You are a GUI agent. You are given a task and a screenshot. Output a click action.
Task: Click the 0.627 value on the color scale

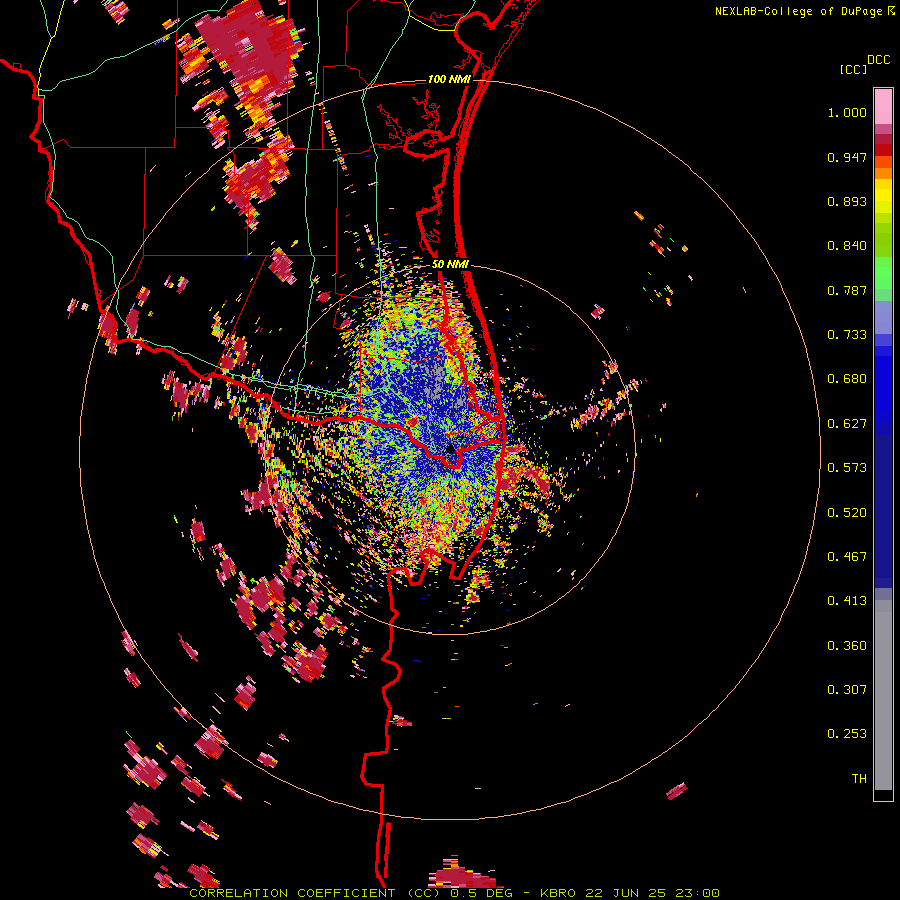pyautogui.click(x=847, y=424)
